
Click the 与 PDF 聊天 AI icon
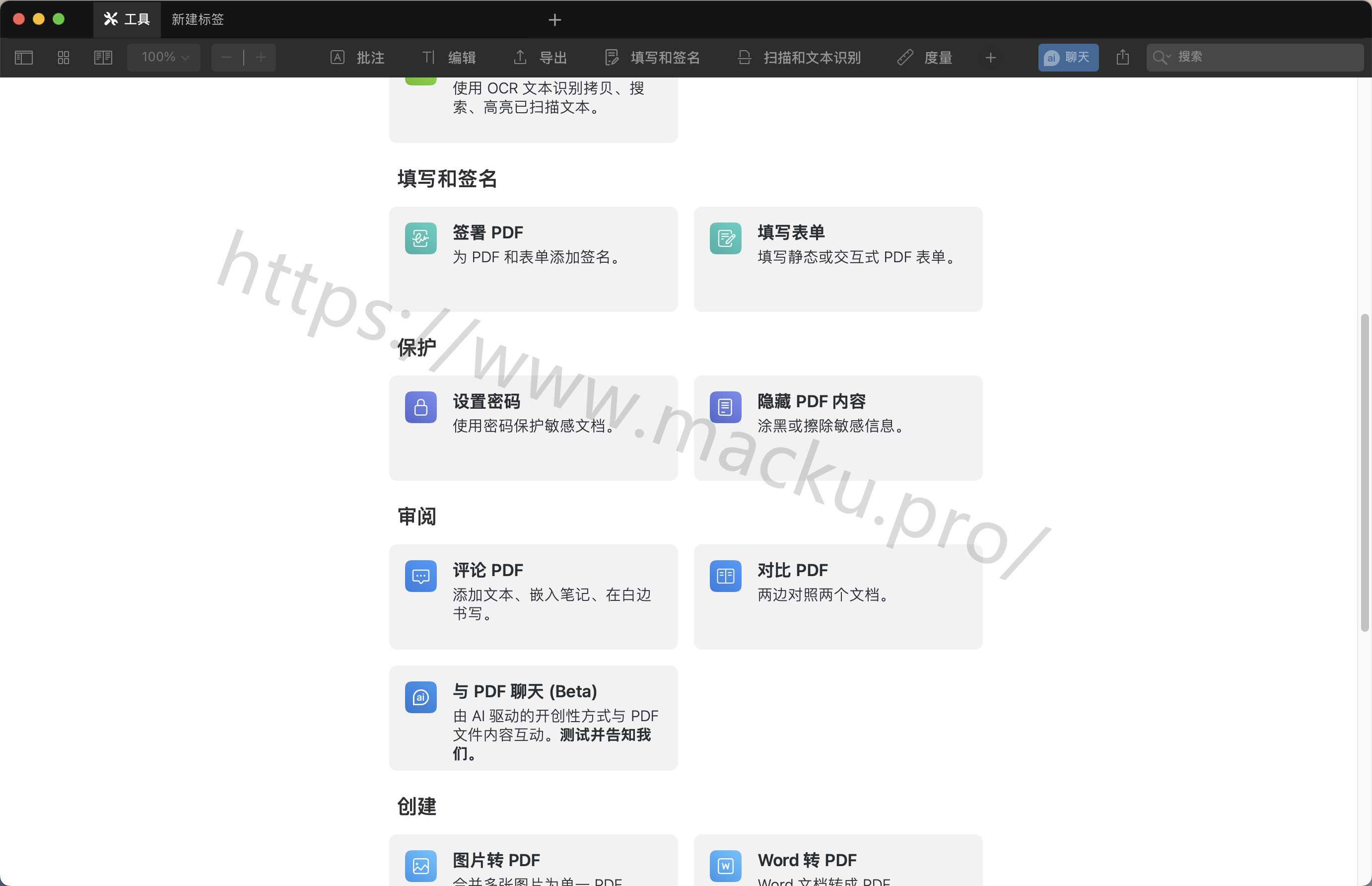click(x=421, y=697)
